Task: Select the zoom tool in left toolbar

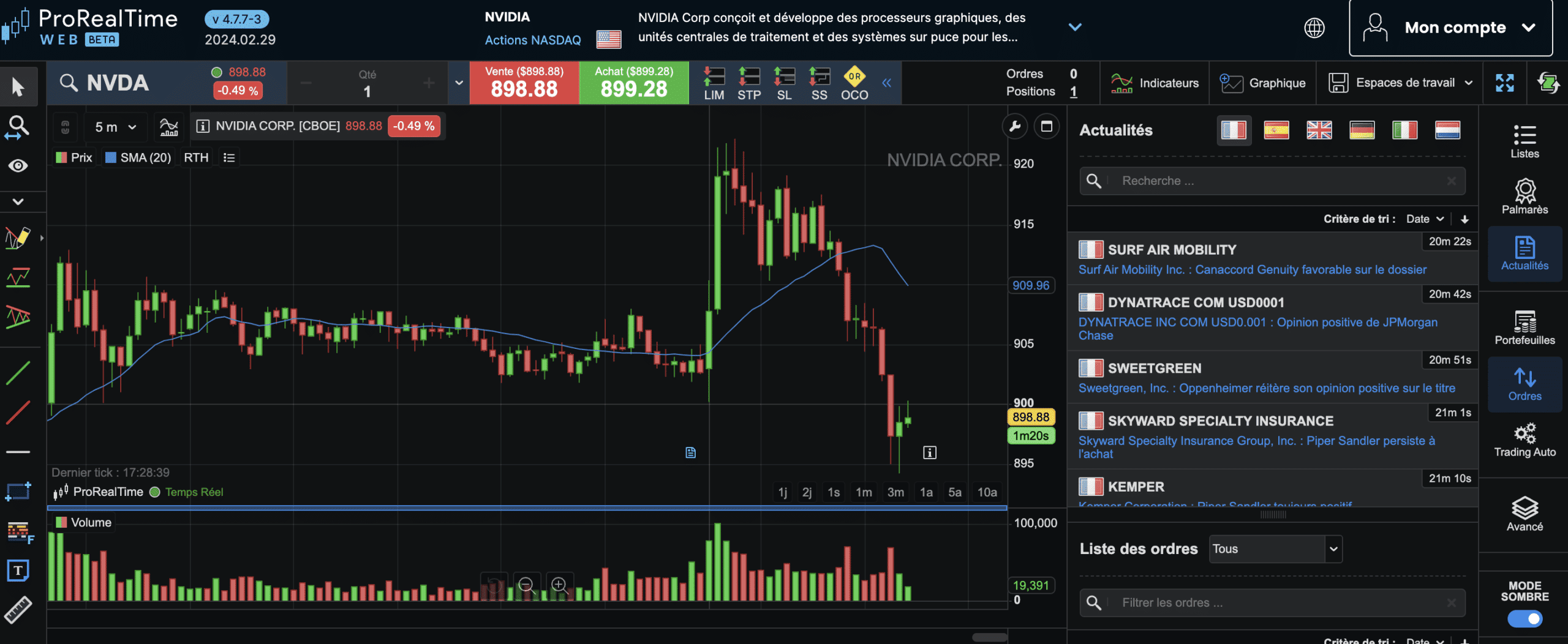Action: point(17,127)
